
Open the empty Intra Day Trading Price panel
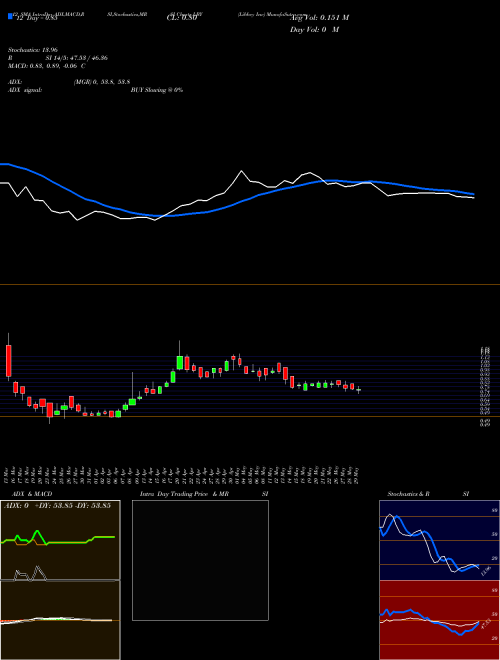200,560
